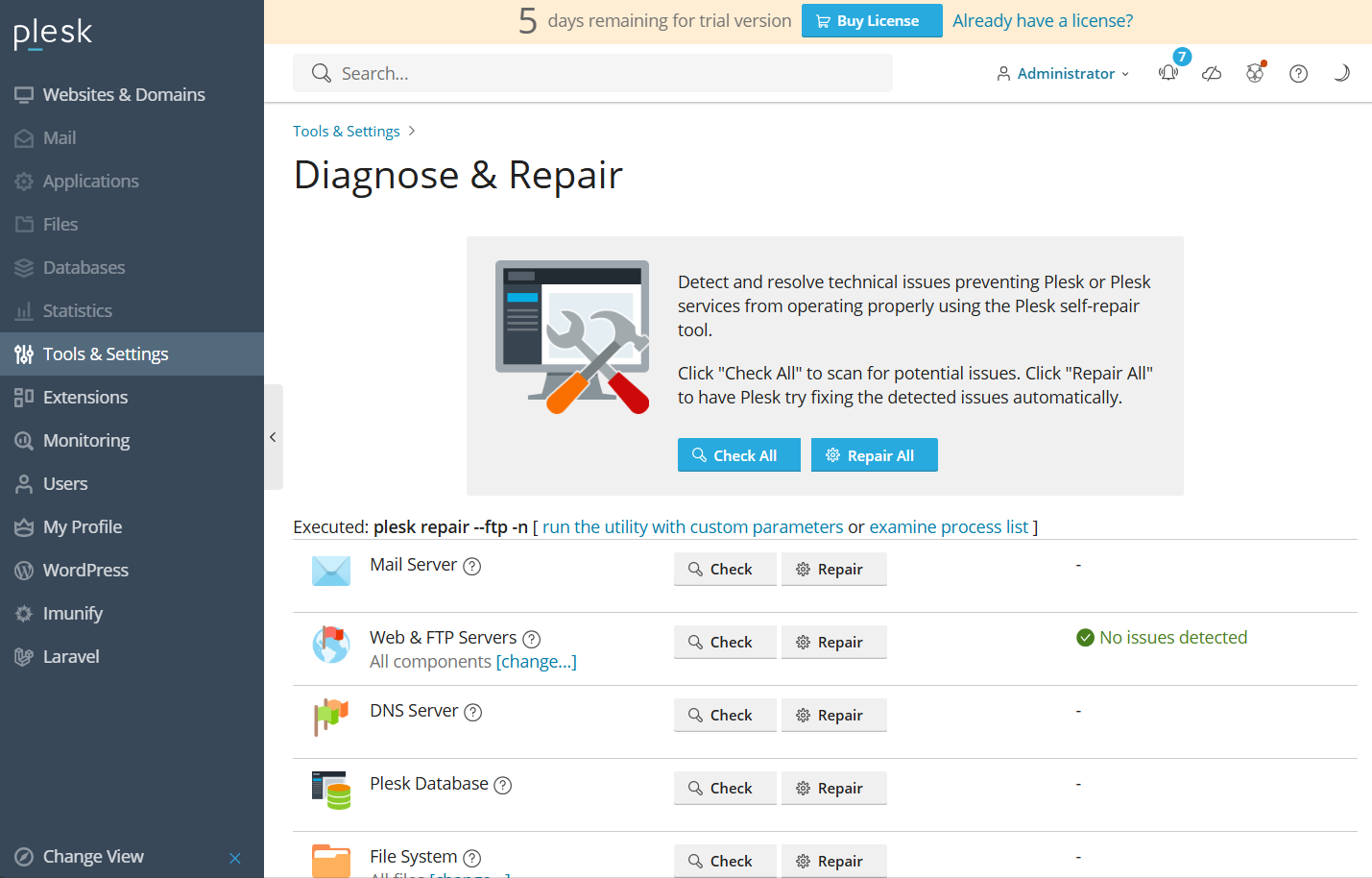Open Laravel in sidebar
The height and width of the screenshot is (878, 1372).
132,656
